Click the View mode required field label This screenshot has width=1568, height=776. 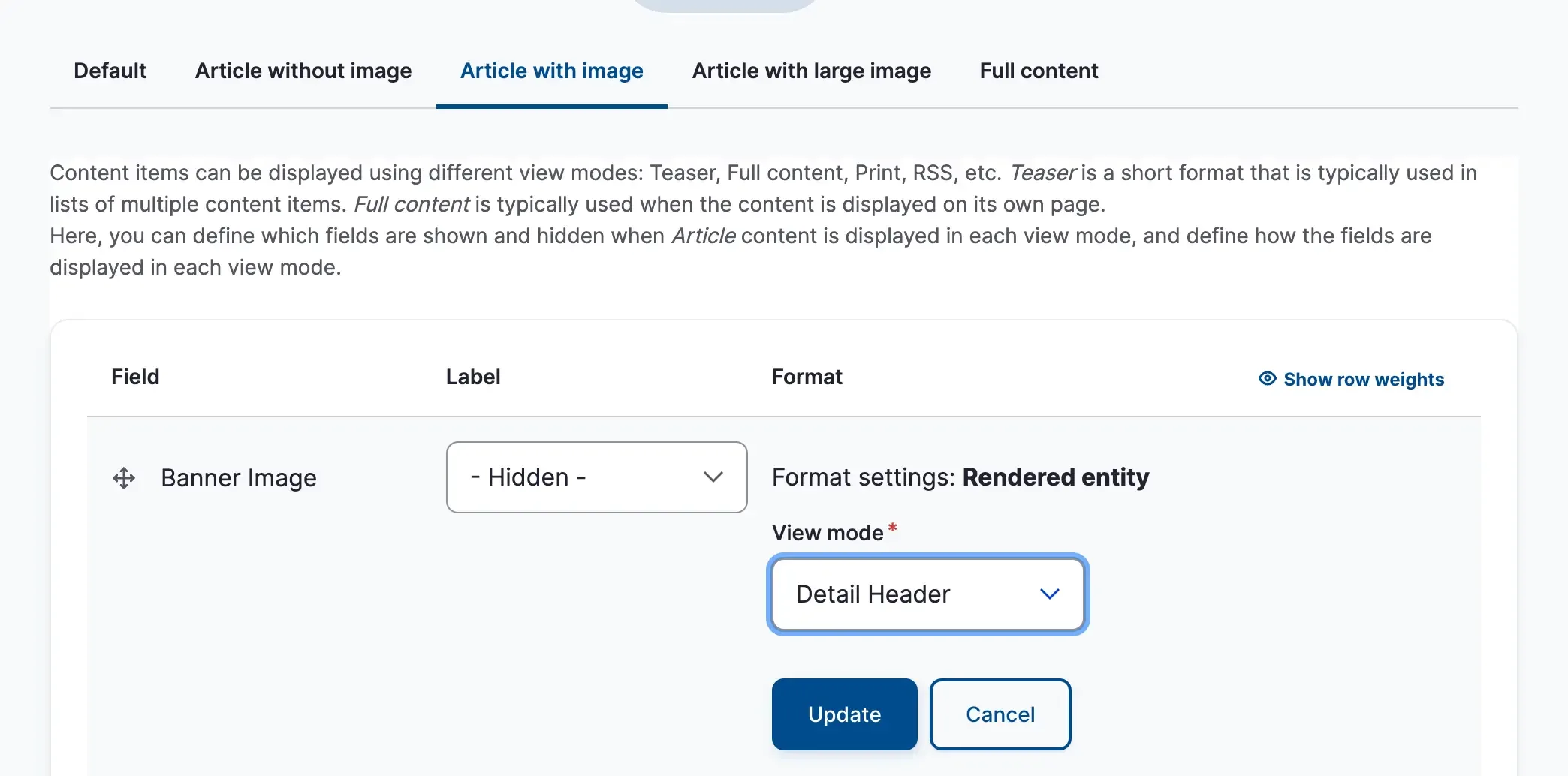click(828, 533)
